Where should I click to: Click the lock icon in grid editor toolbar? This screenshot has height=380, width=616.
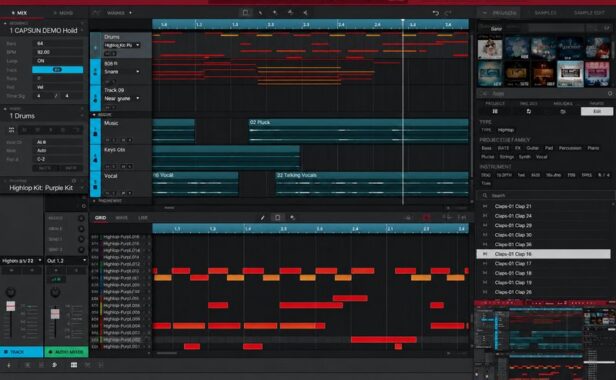[x=408, y=217]
